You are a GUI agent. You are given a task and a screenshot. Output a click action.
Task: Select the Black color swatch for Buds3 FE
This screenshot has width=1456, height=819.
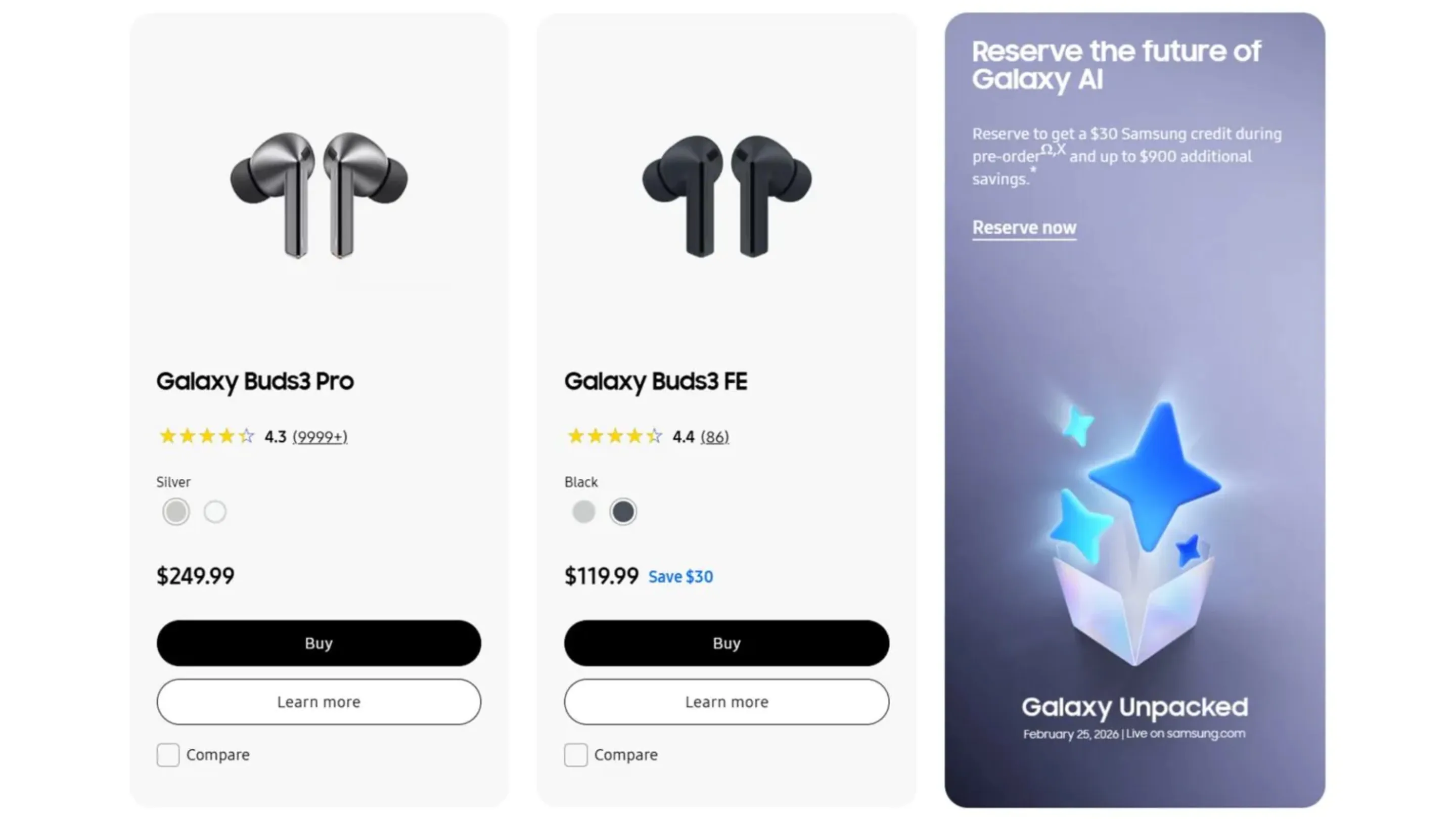(623, 511)
